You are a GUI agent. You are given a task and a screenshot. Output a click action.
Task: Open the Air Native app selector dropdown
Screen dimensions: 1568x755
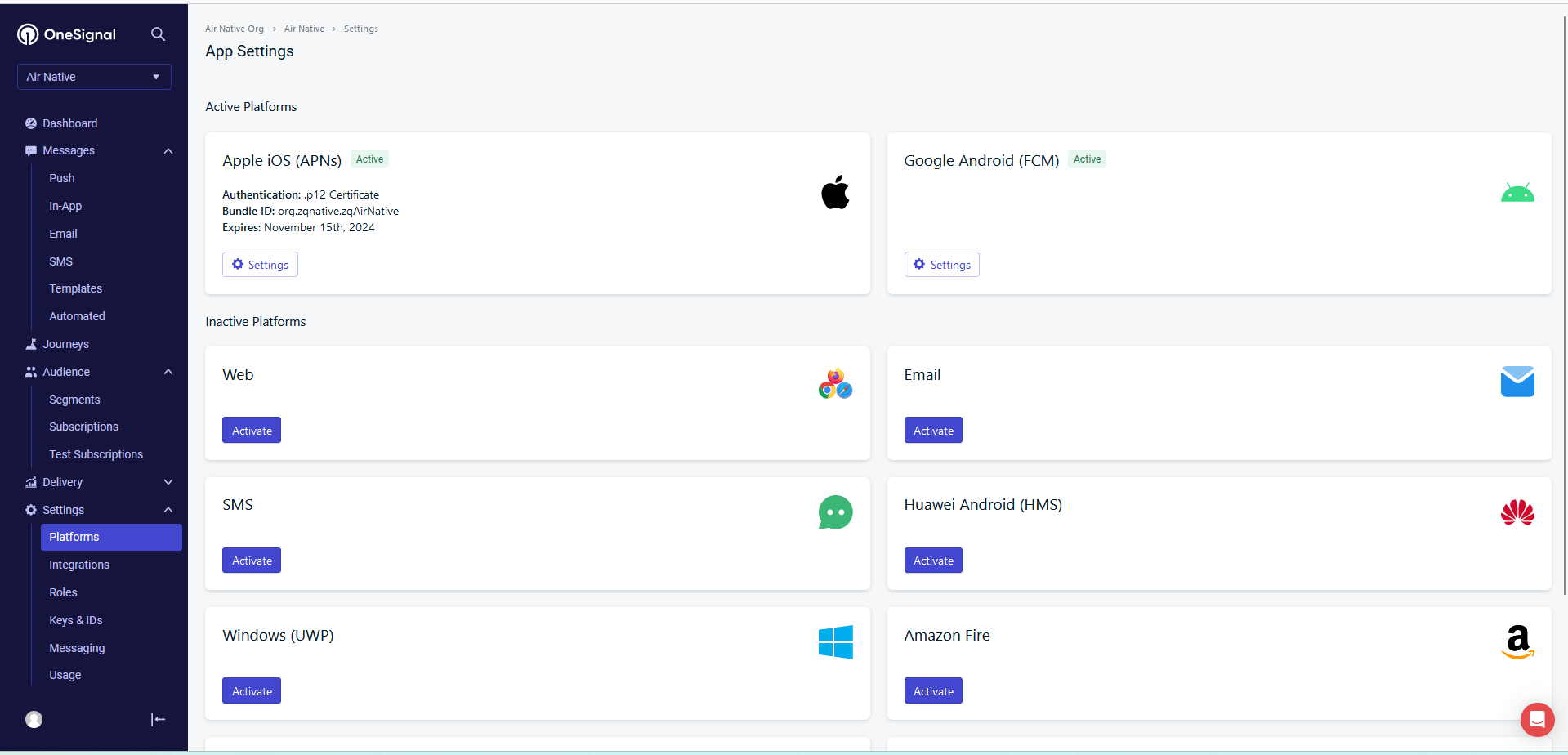(x=94, y=77)
